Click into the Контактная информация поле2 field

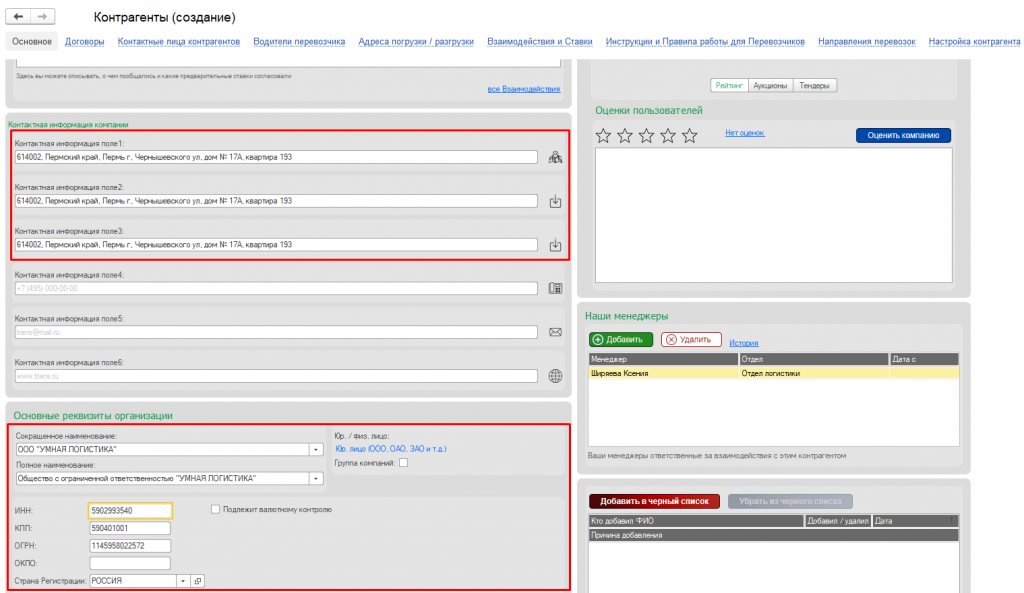[276, 201]
